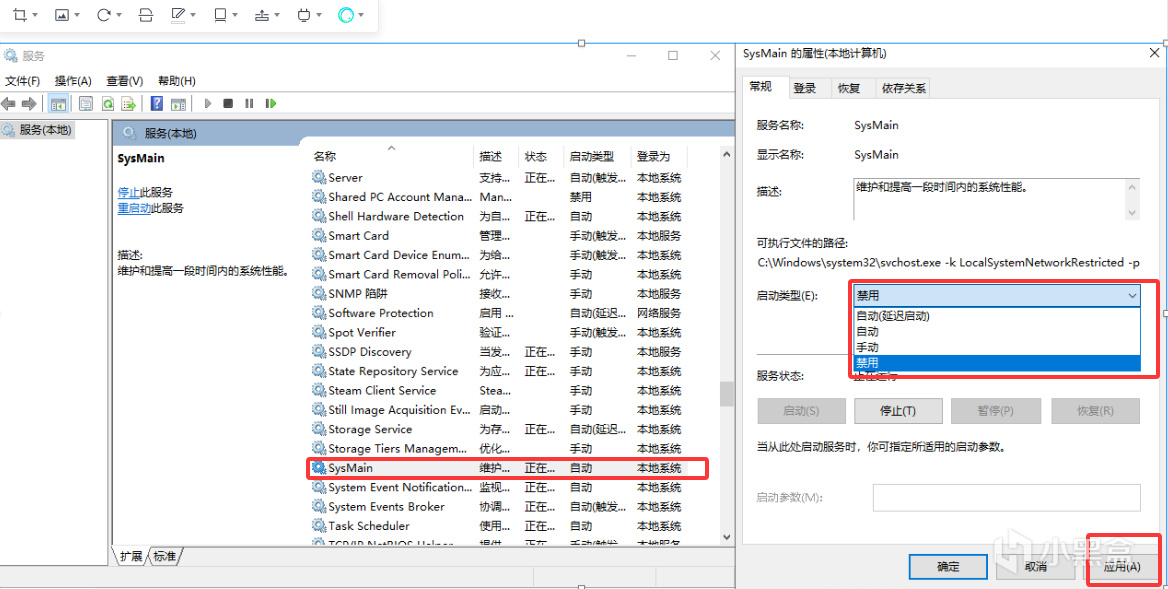The height and width of the screenshot is (589, 1168).
Task: Open the 操作(A) menu
Action: [73, 80]
